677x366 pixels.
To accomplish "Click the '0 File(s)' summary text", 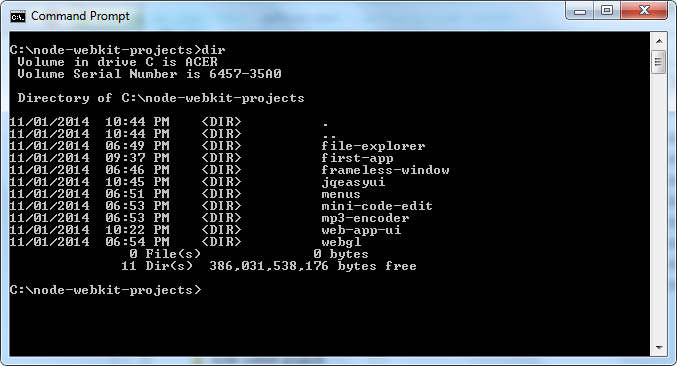I will tap(165, 254).
